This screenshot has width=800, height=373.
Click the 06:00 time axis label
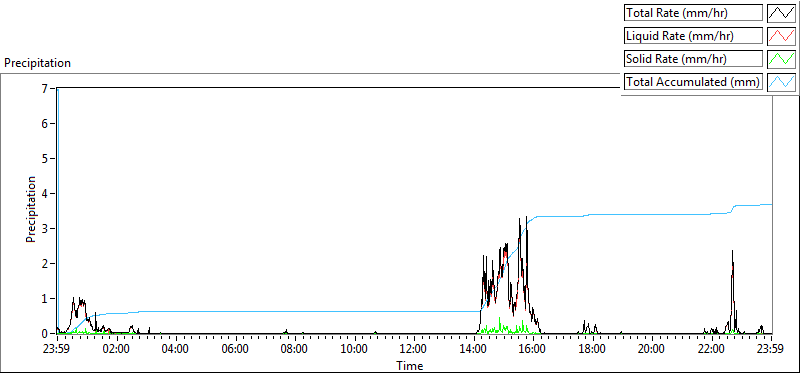[236, 350]
